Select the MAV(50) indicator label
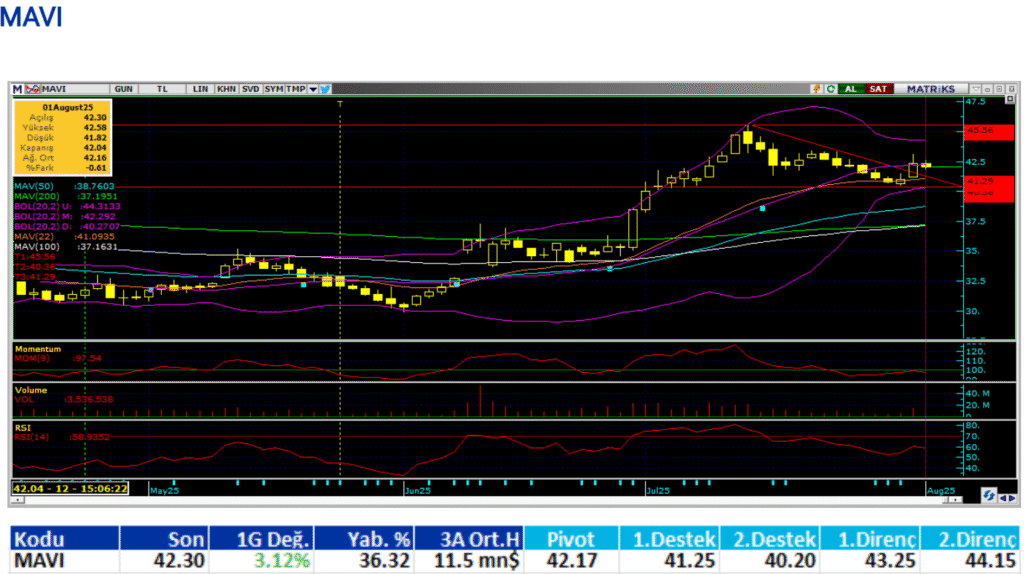 point(65,186)
